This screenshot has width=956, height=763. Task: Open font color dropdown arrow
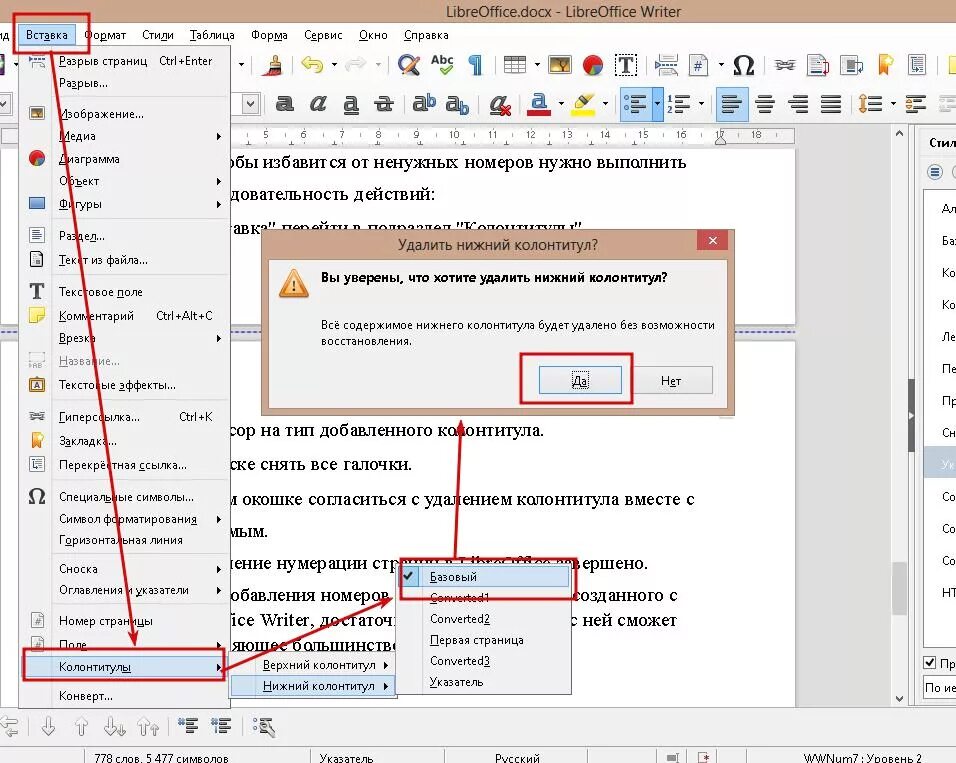tap(561, 104)
